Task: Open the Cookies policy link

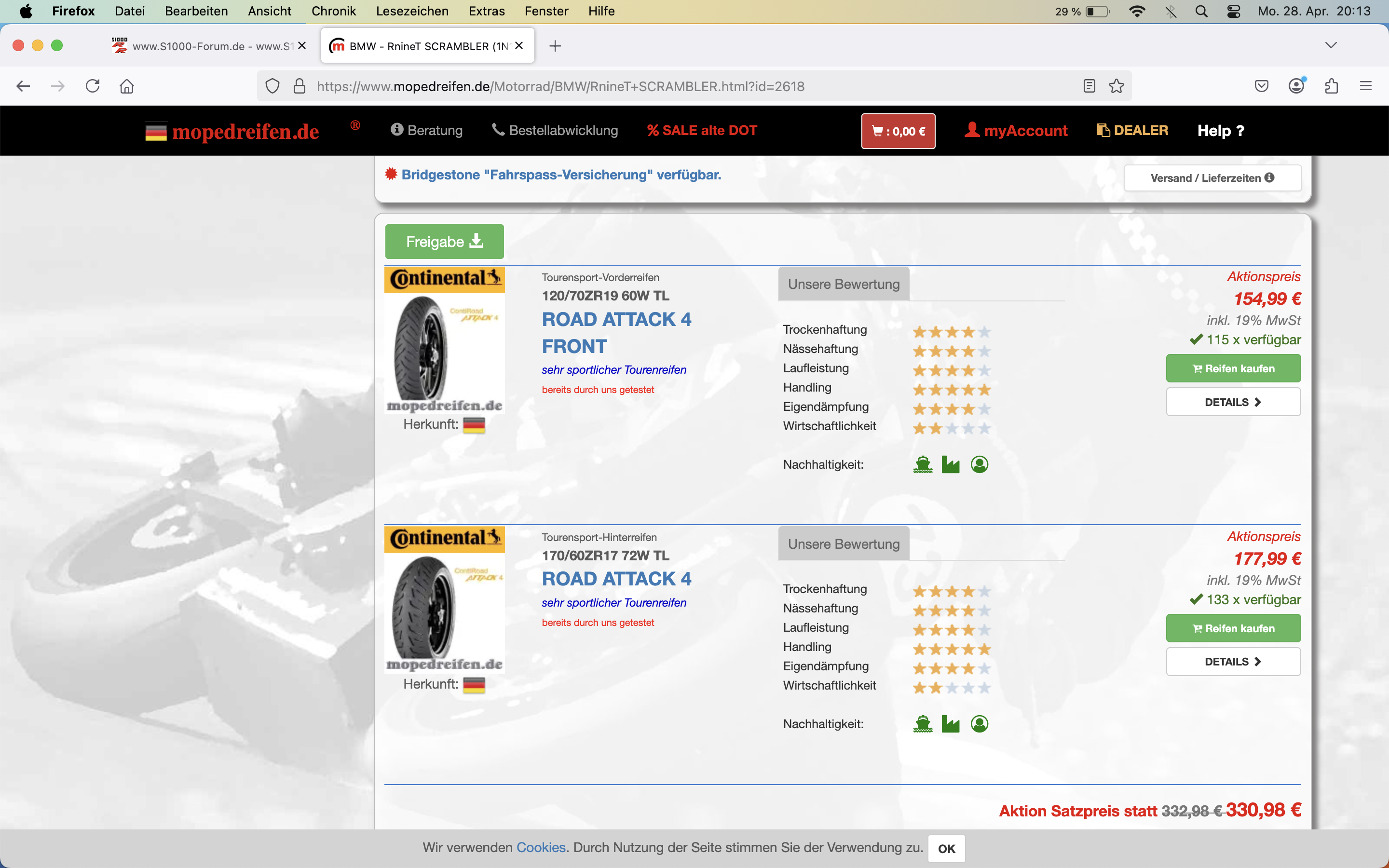Action: [x=541, y=847]
